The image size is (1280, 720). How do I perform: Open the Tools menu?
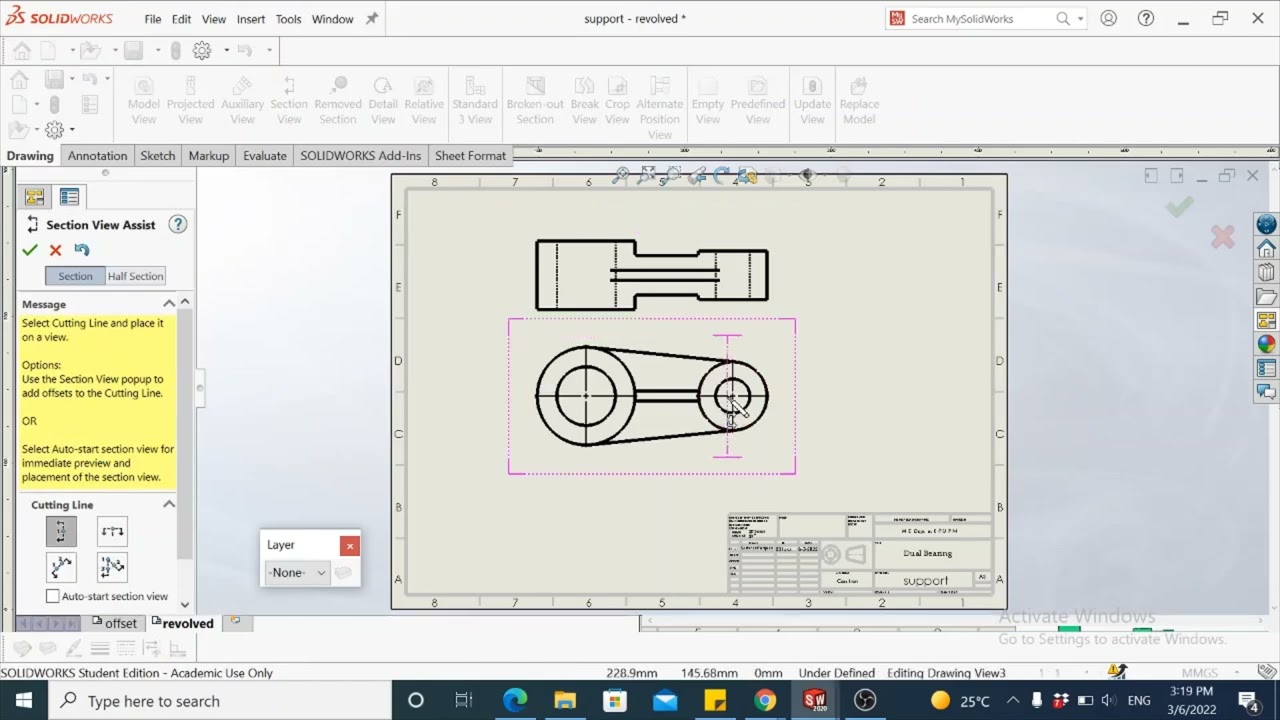[x=288, y=19]
